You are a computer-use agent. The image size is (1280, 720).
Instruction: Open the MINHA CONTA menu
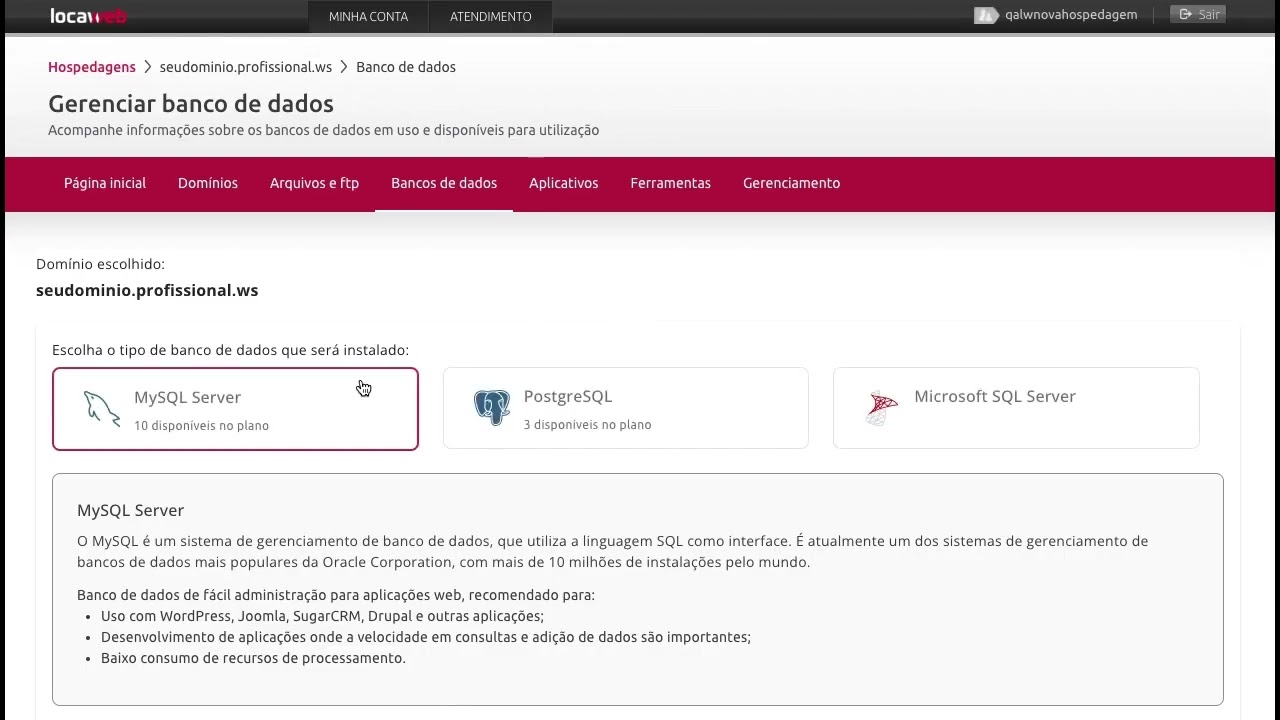pyautogui.click(x=368, y=17)
